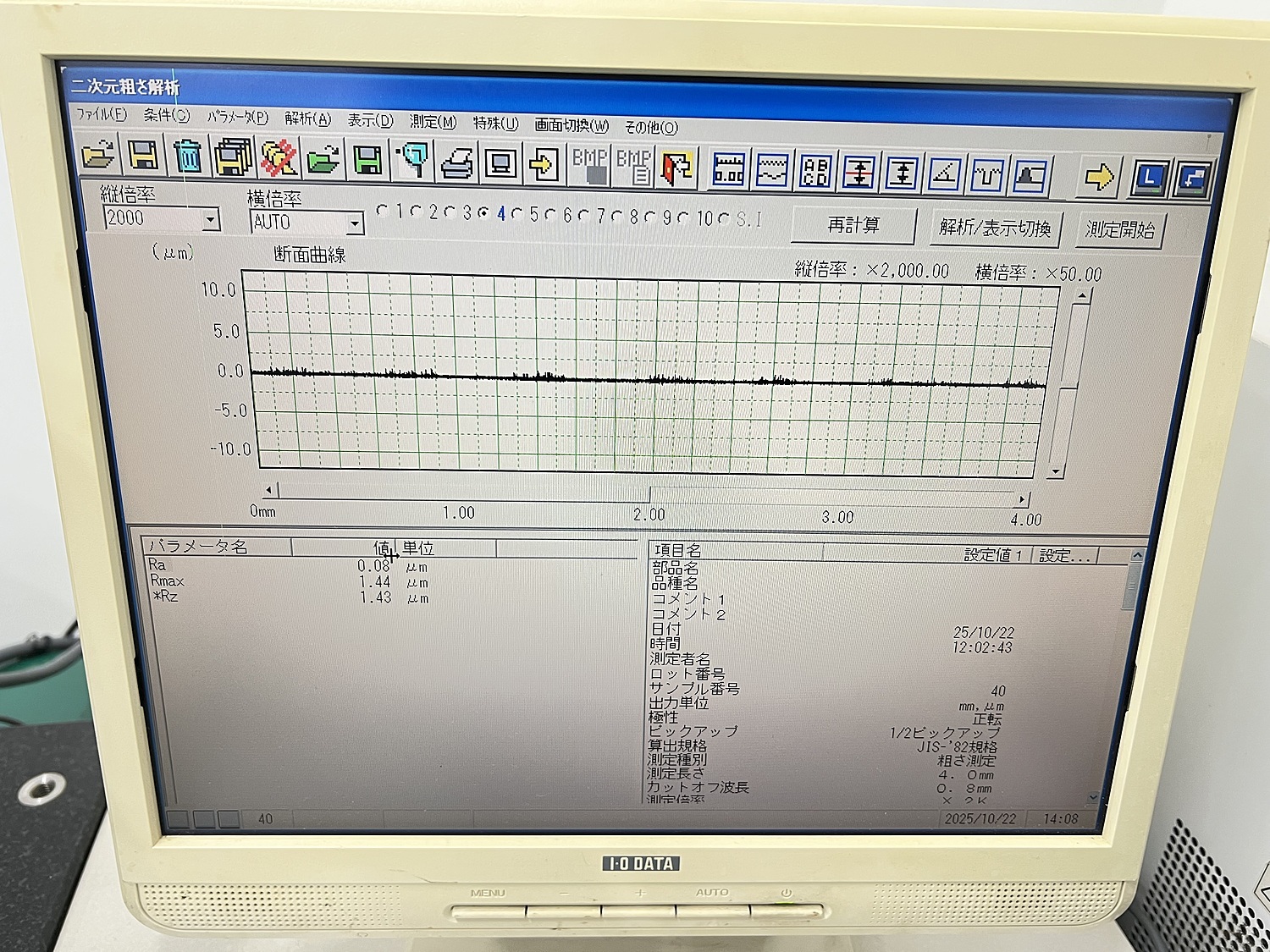1270x952 pixels.
Task: Click the blue trash can delete icon
Action: tap(188, 157)
